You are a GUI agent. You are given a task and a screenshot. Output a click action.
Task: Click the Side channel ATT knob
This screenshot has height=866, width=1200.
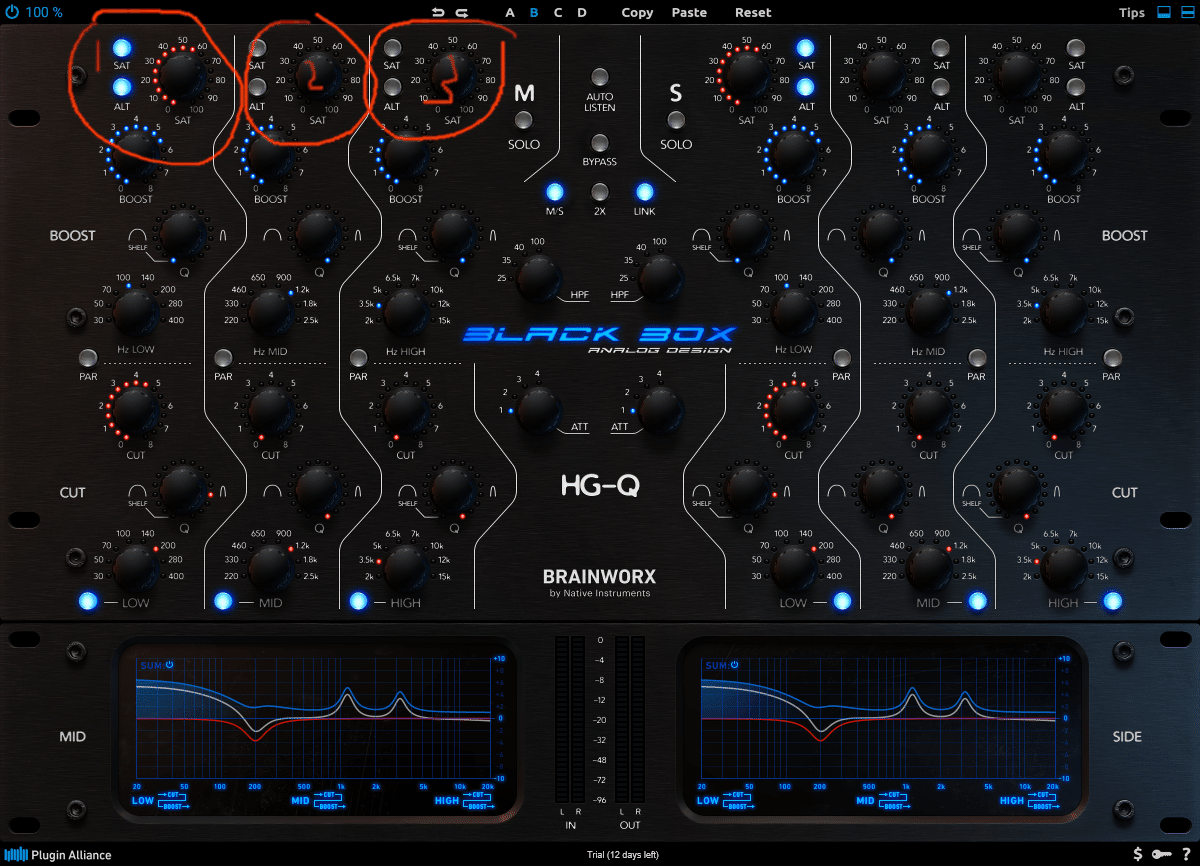[661, 409]
